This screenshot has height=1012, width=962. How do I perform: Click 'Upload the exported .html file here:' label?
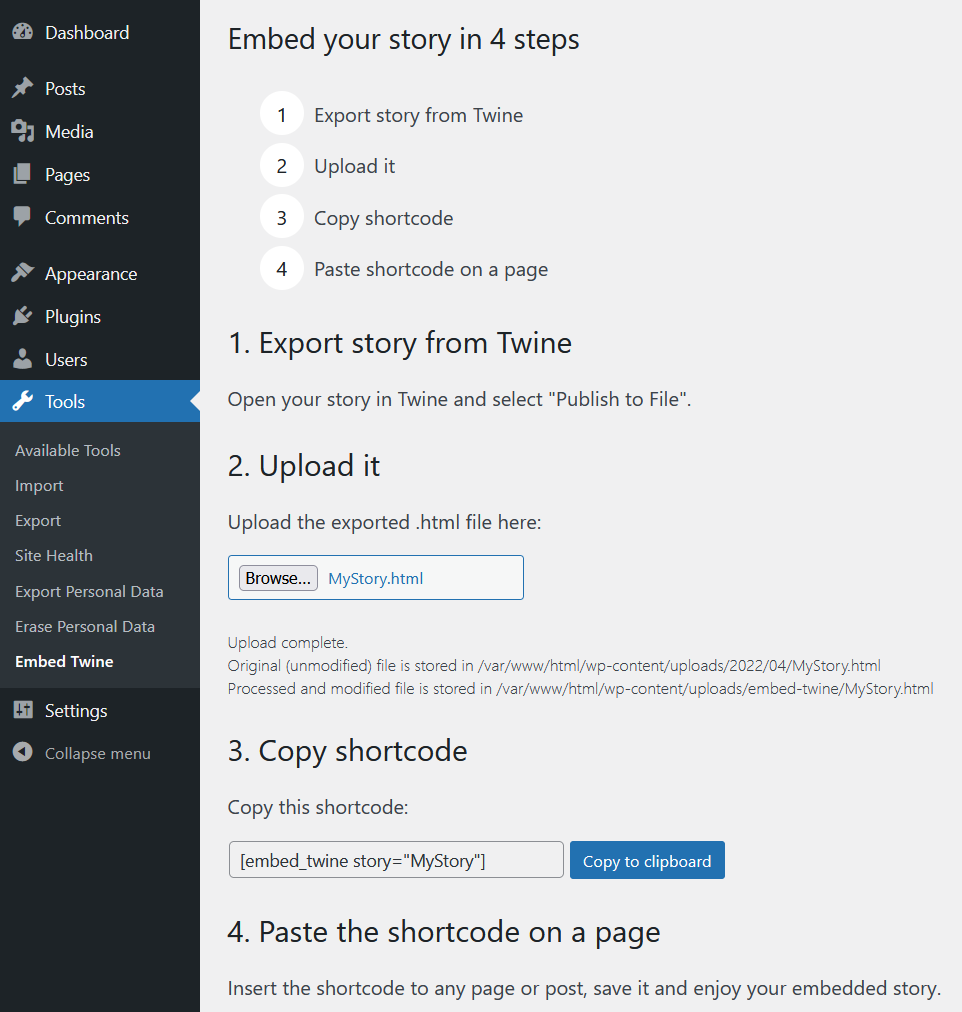(x=385, y=522)
